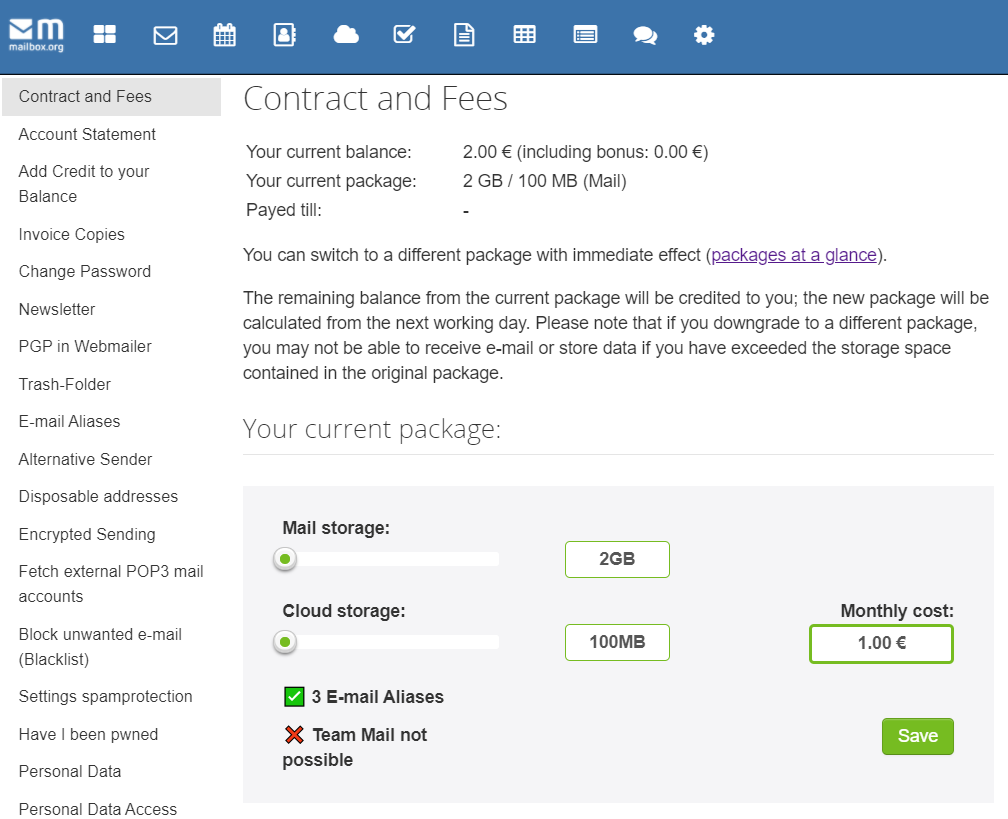Click the 3 E-mail Aliases green checkmark

(x=294, y=697)
